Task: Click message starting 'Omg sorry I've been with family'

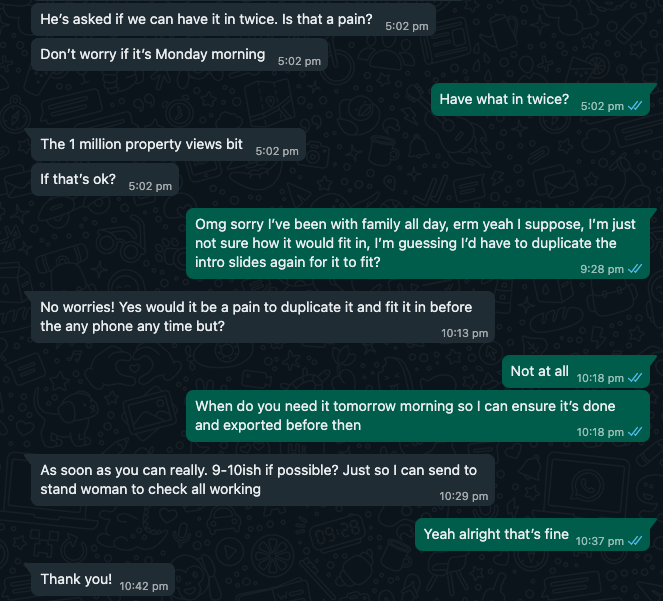Action: [418, 244]
